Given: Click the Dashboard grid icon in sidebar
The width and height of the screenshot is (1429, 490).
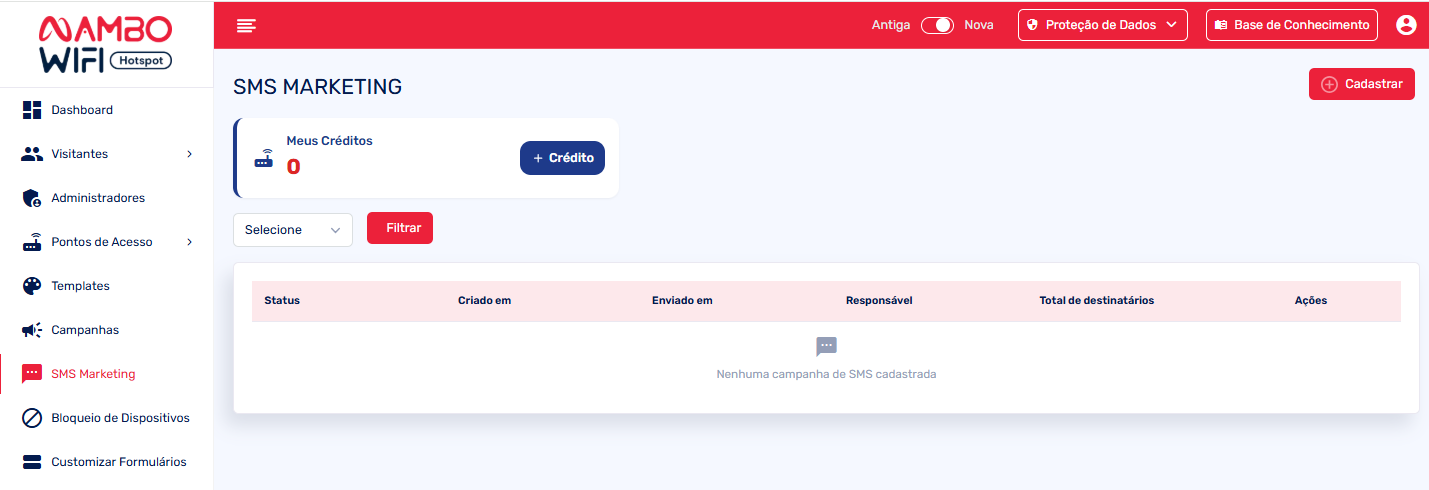Looking at the screenshot, I should coord(32,110).
